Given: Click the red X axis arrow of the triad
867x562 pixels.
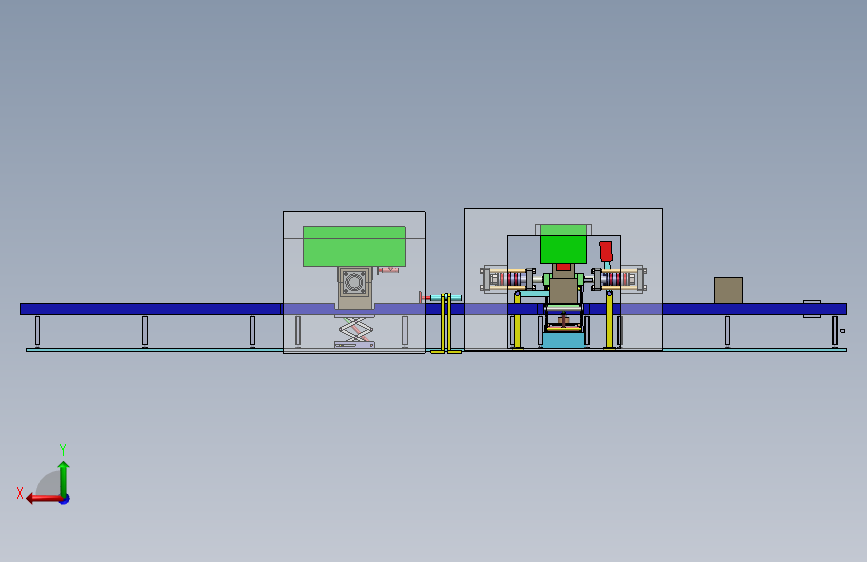Looking at the screenshot, I should (x=44, y=499).
